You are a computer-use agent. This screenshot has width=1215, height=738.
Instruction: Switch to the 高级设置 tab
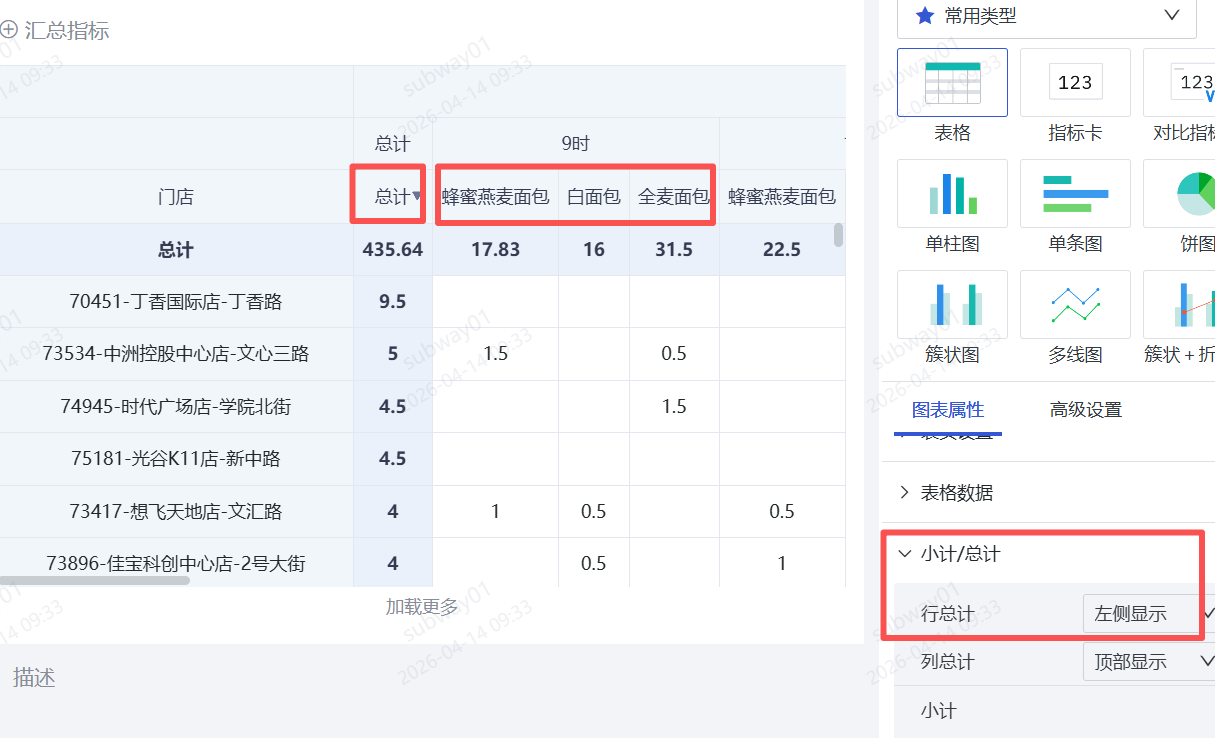tap(1085, 410)
